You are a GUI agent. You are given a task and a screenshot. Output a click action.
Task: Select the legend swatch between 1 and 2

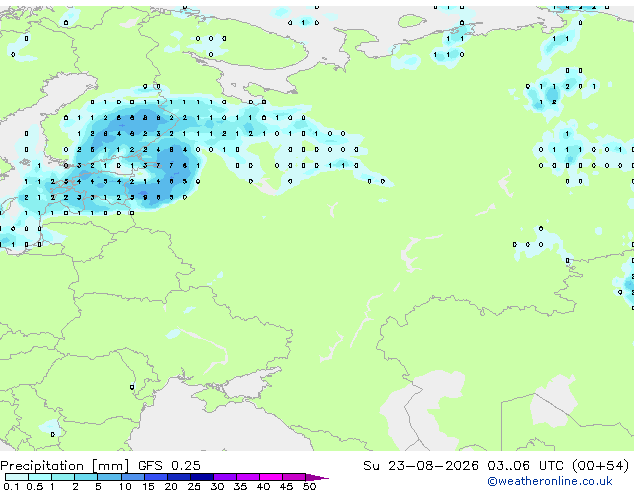pos(63,477)
